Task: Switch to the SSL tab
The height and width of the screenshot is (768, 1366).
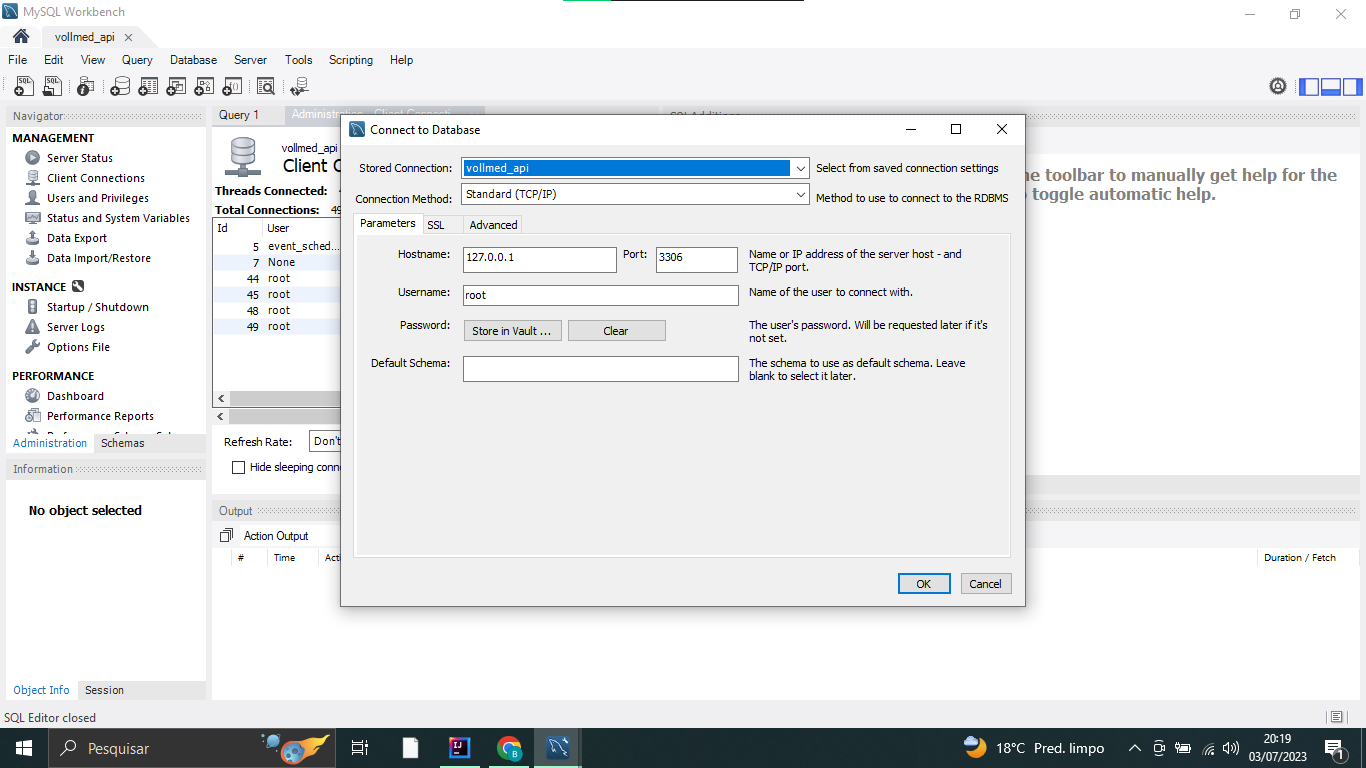Action: (436, 225)
